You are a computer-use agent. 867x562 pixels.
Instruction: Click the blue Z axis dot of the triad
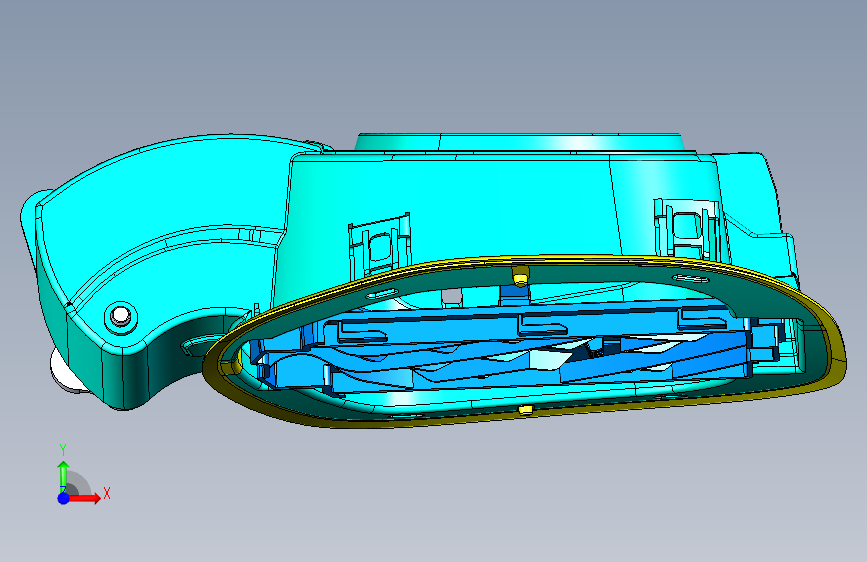pos(64,498)
